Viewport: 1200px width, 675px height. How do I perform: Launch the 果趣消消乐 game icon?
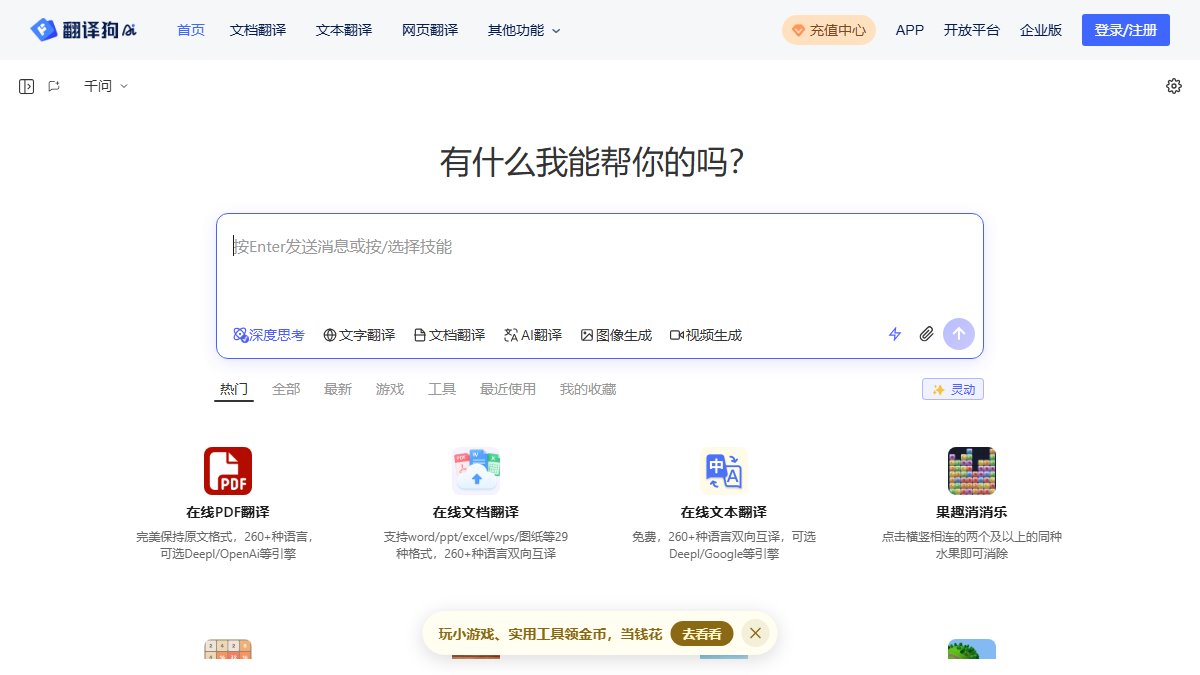[972, 471]
